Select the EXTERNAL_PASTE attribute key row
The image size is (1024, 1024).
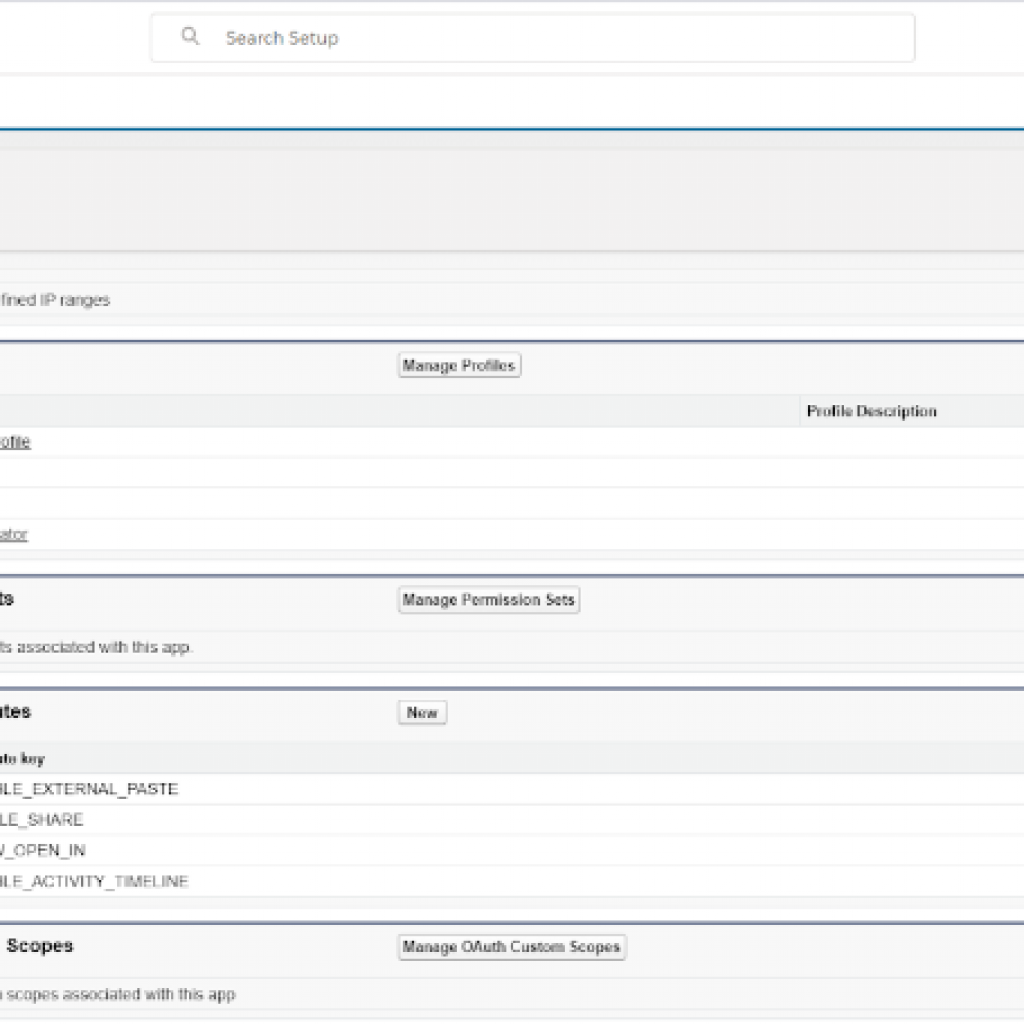tap(512, 789)
